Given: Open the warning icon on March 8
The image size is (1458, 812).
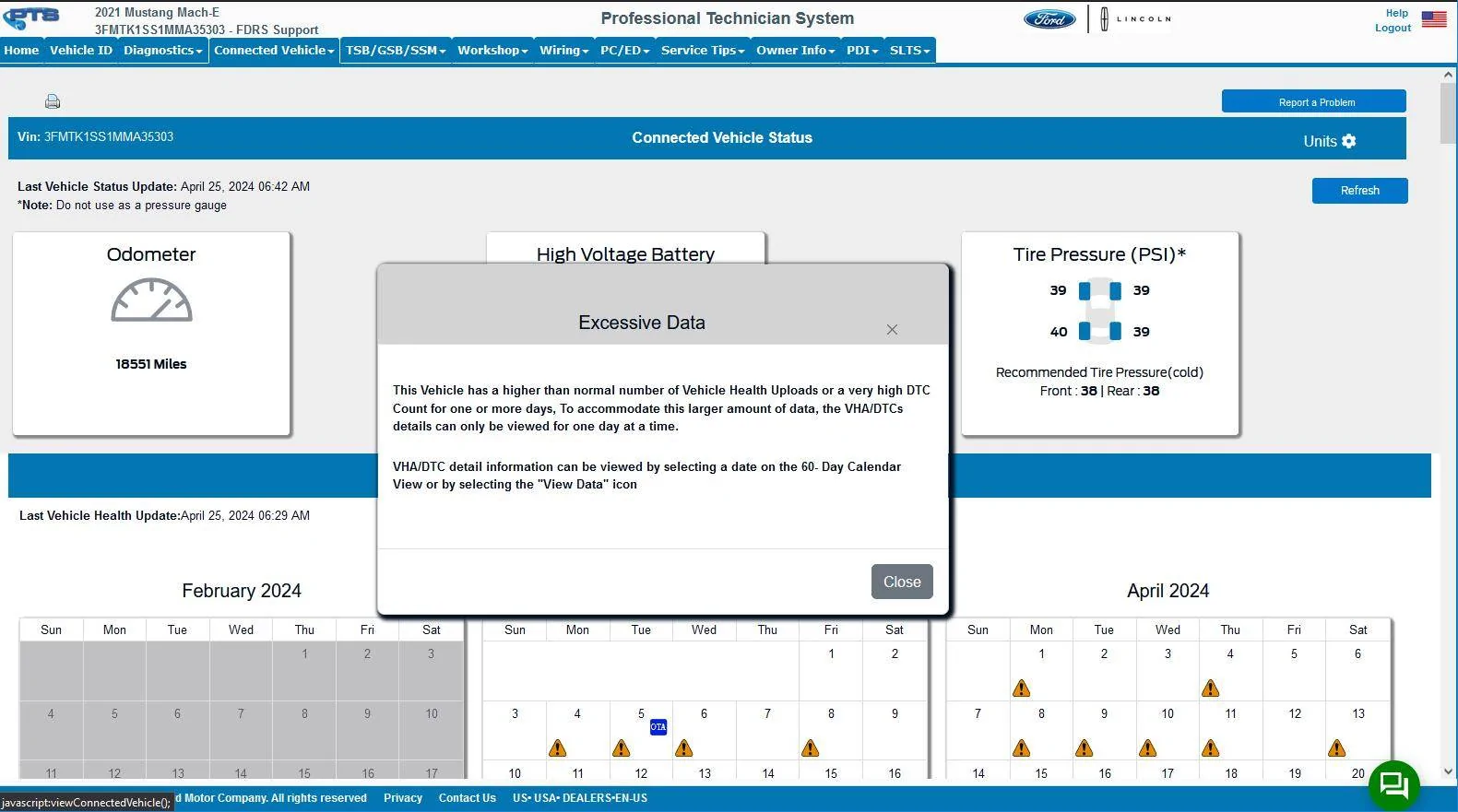Looking at the screenshot, I should coord(811,748).
